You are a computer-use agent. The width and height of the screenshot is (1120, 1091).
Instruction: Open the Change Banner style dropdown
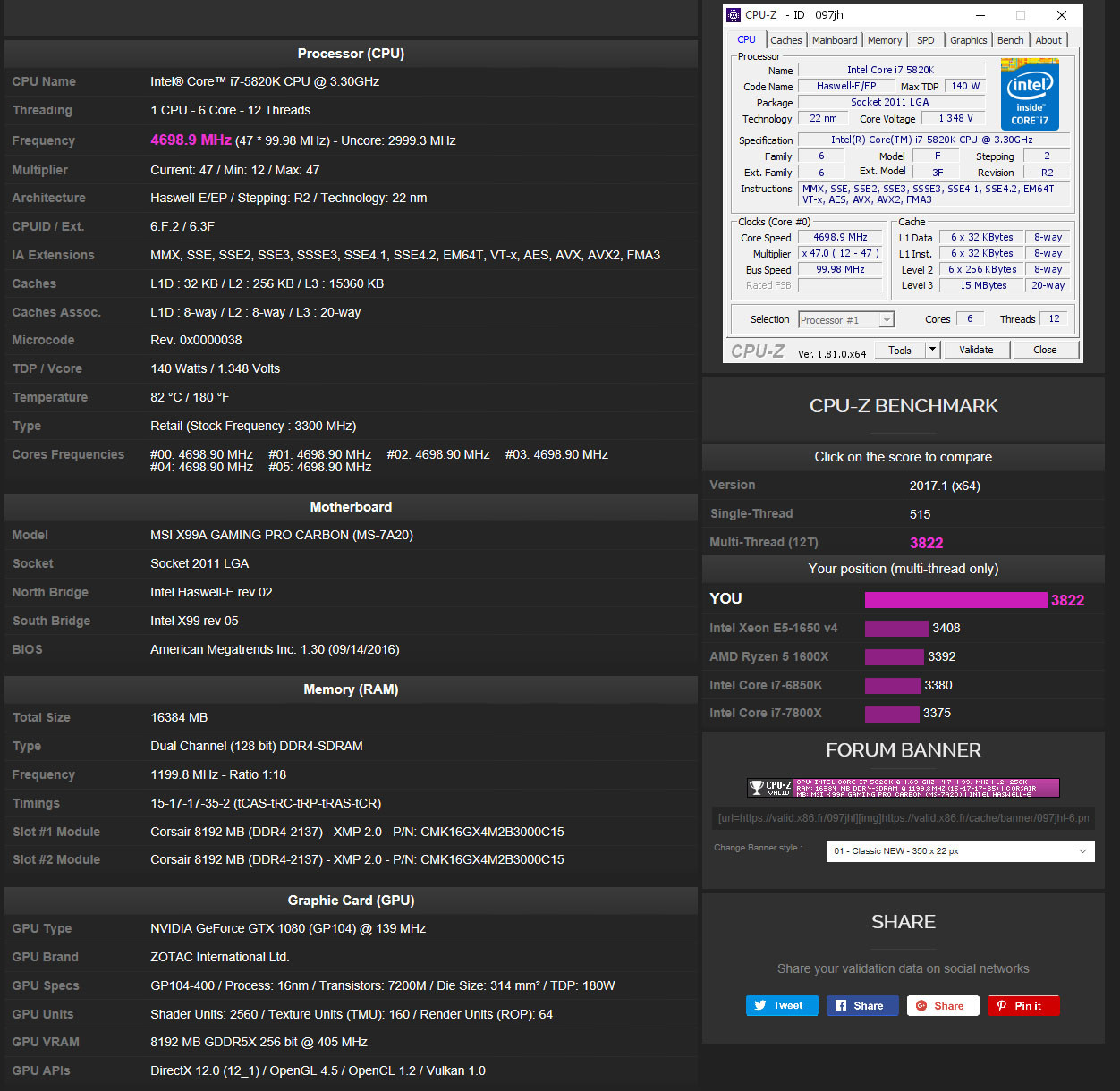point(961,851)
